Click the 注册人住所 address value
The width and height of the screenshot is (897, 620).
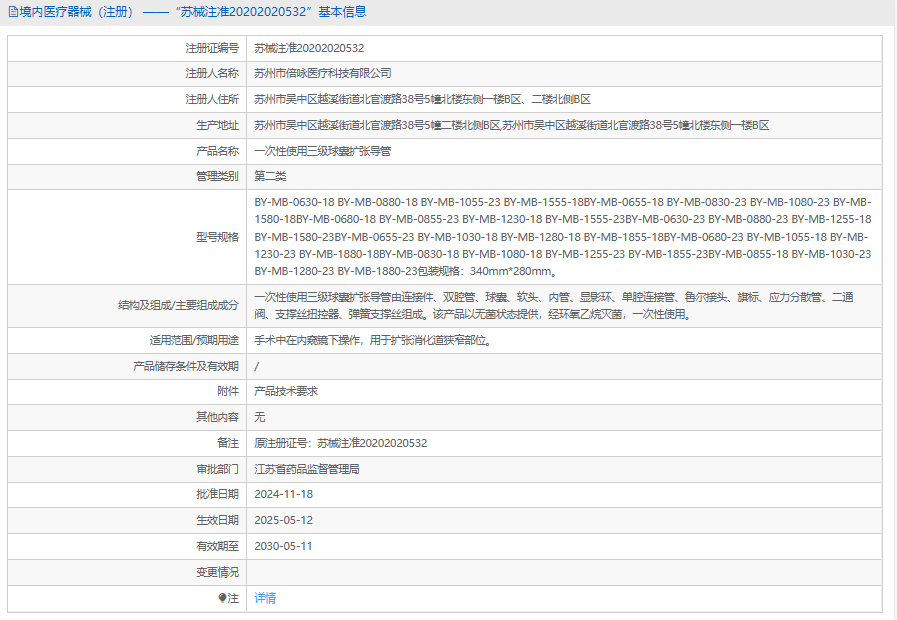click(422, 100)
